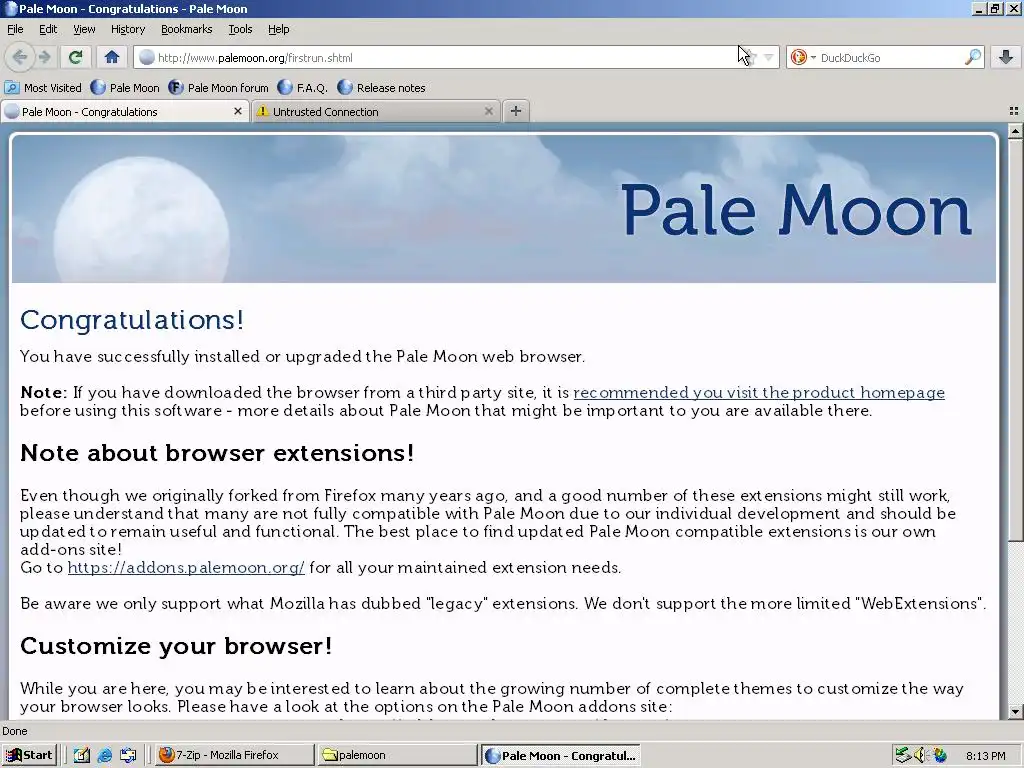Close the Untrusted Connection tab

point(488,112)
